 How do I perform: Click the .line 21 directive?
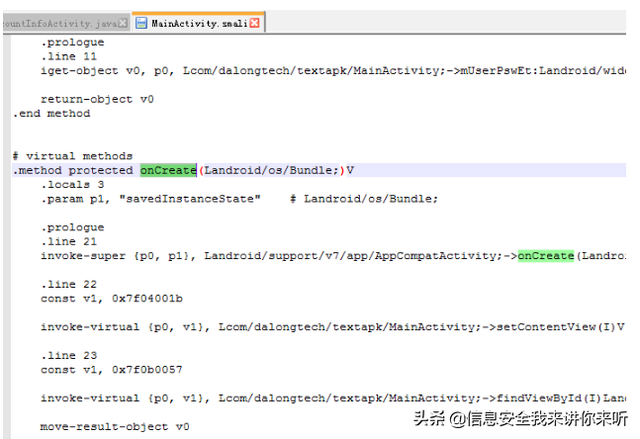(69, 242)
